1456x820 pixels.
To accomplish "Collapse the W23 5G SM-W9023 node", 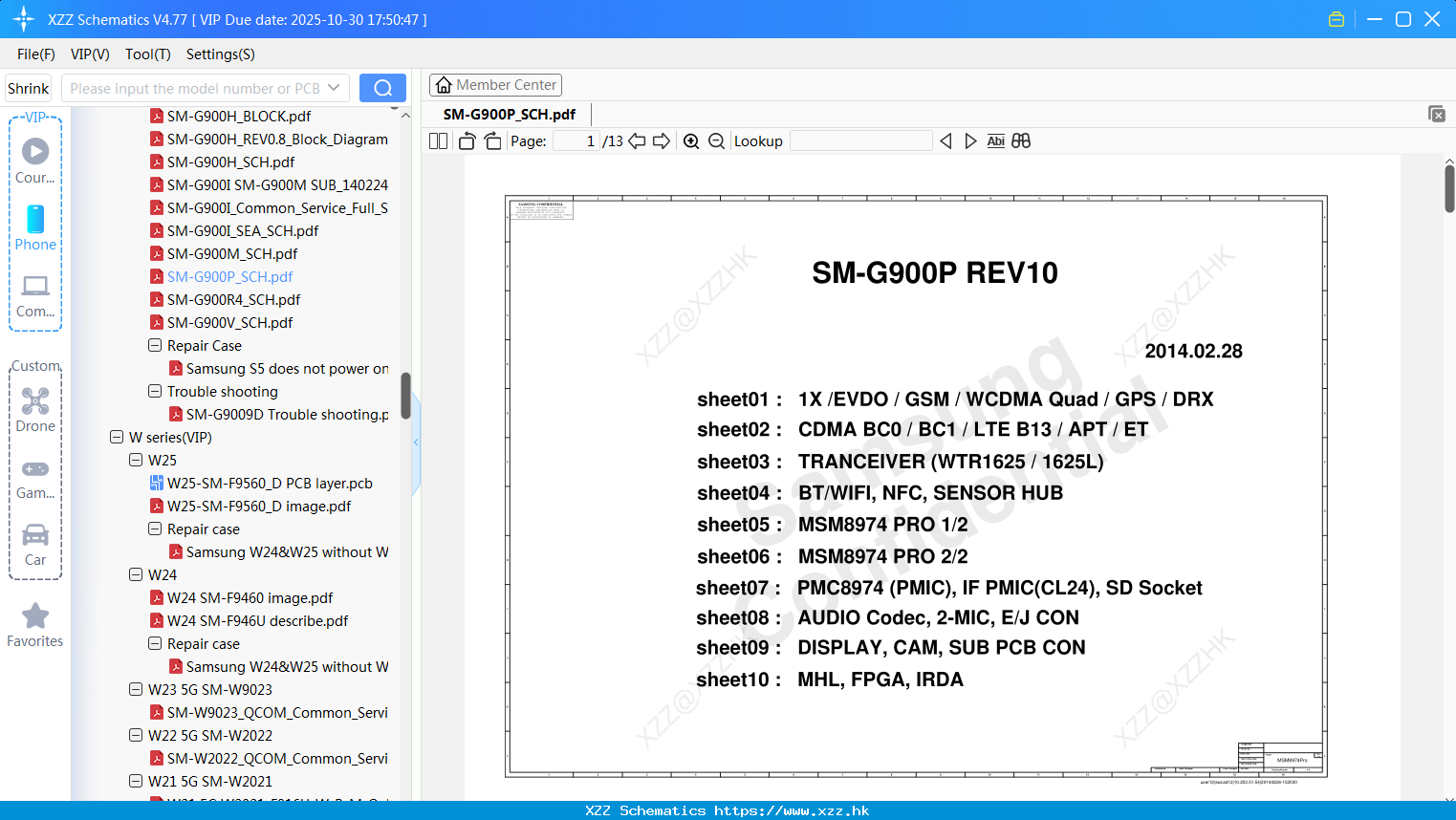I will pyautogui.click(x=136, y=689).
